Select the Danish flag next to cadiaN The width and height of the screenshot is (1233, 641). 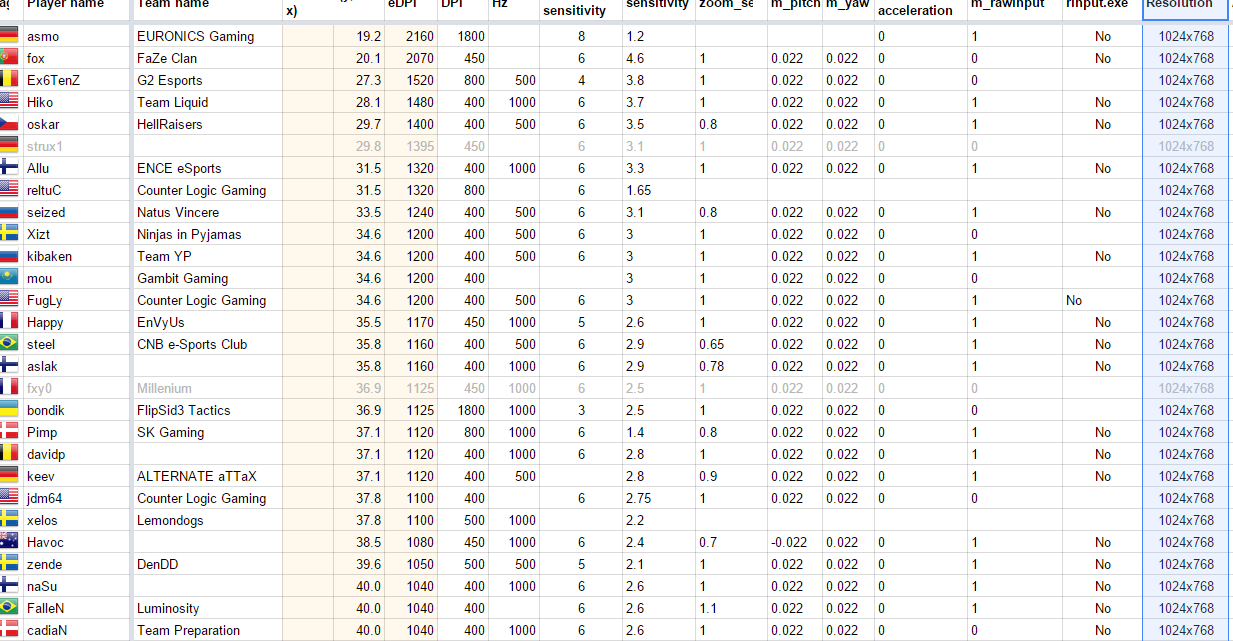tap(9, 630)
